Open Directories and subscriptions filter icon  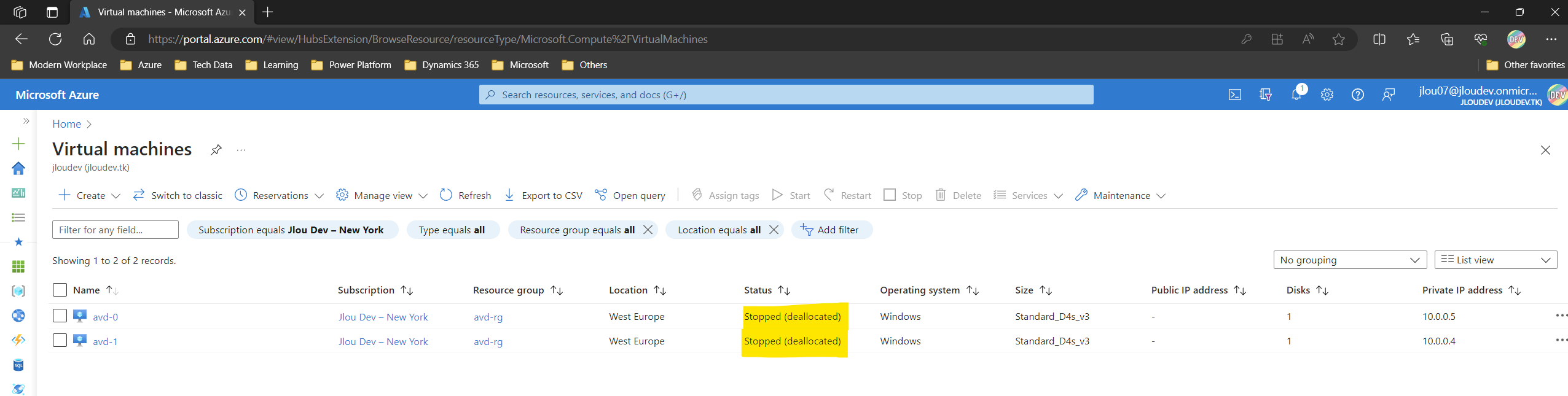pyautogui.click(x=1265, y=95)
